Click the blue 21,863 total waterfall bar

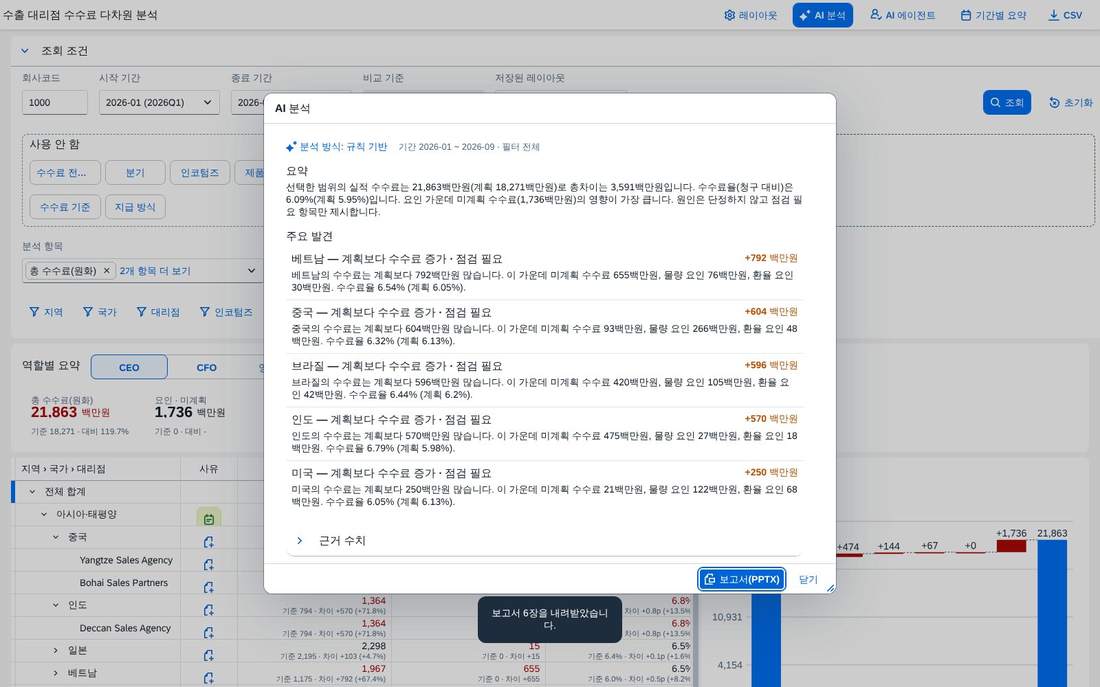[x=1052, y=613]
